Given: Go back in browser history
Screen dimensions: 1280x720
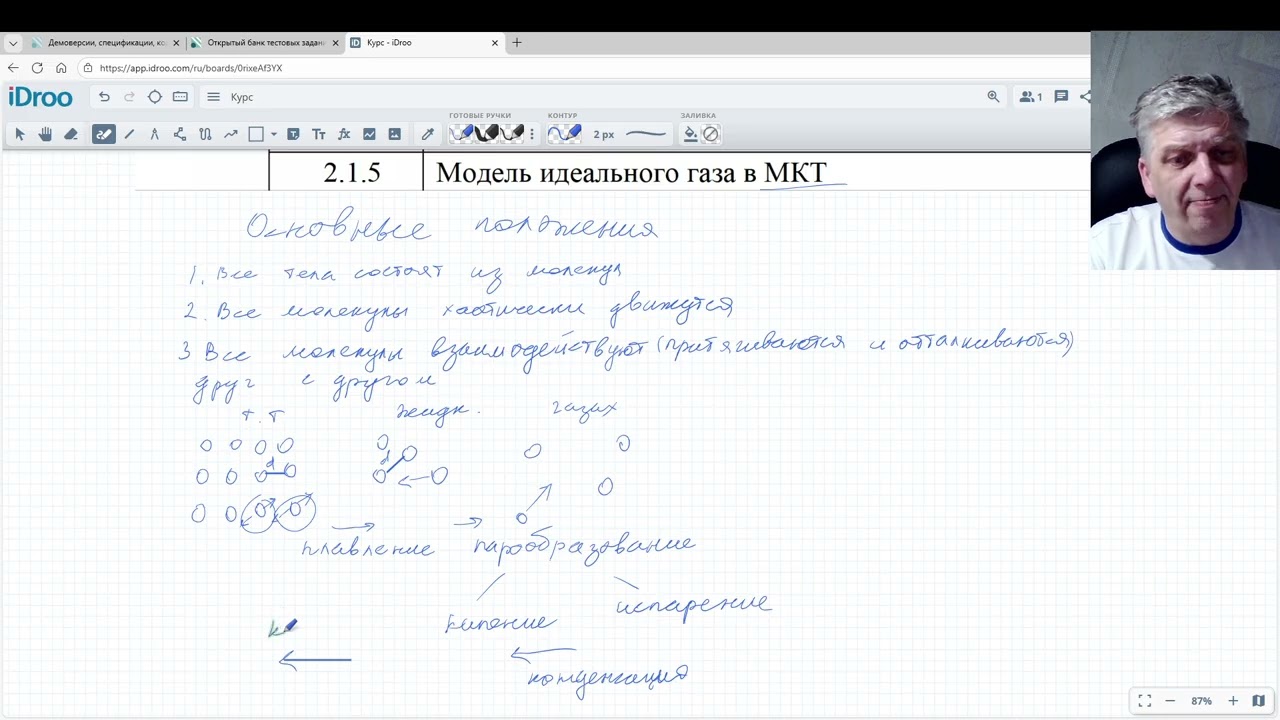Looking at the screenshot, I should (x=13, y=68).
